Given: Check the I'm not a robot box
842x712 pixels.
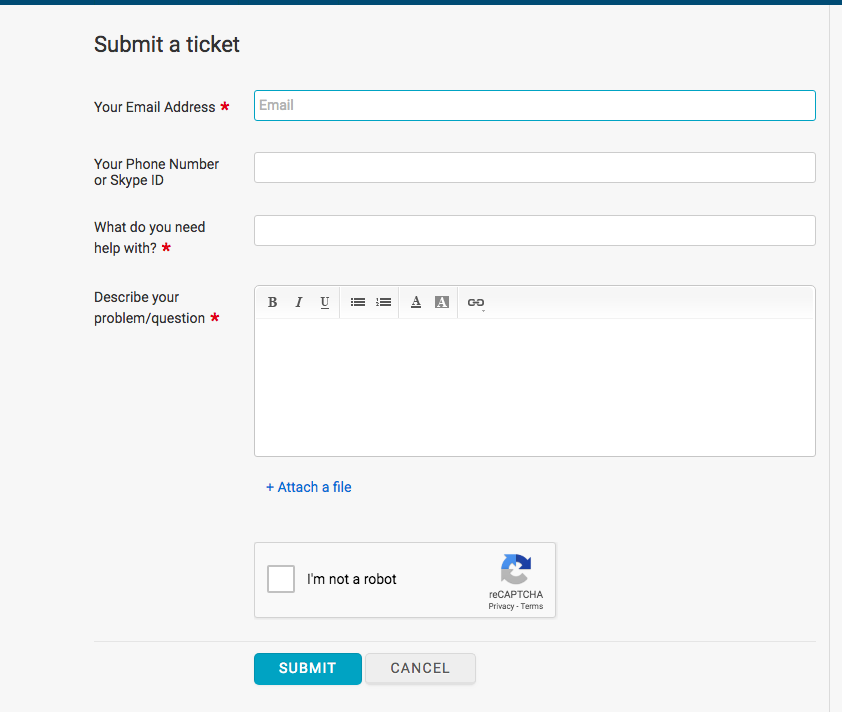Looking at the screenshot, I should coord(281,579).
